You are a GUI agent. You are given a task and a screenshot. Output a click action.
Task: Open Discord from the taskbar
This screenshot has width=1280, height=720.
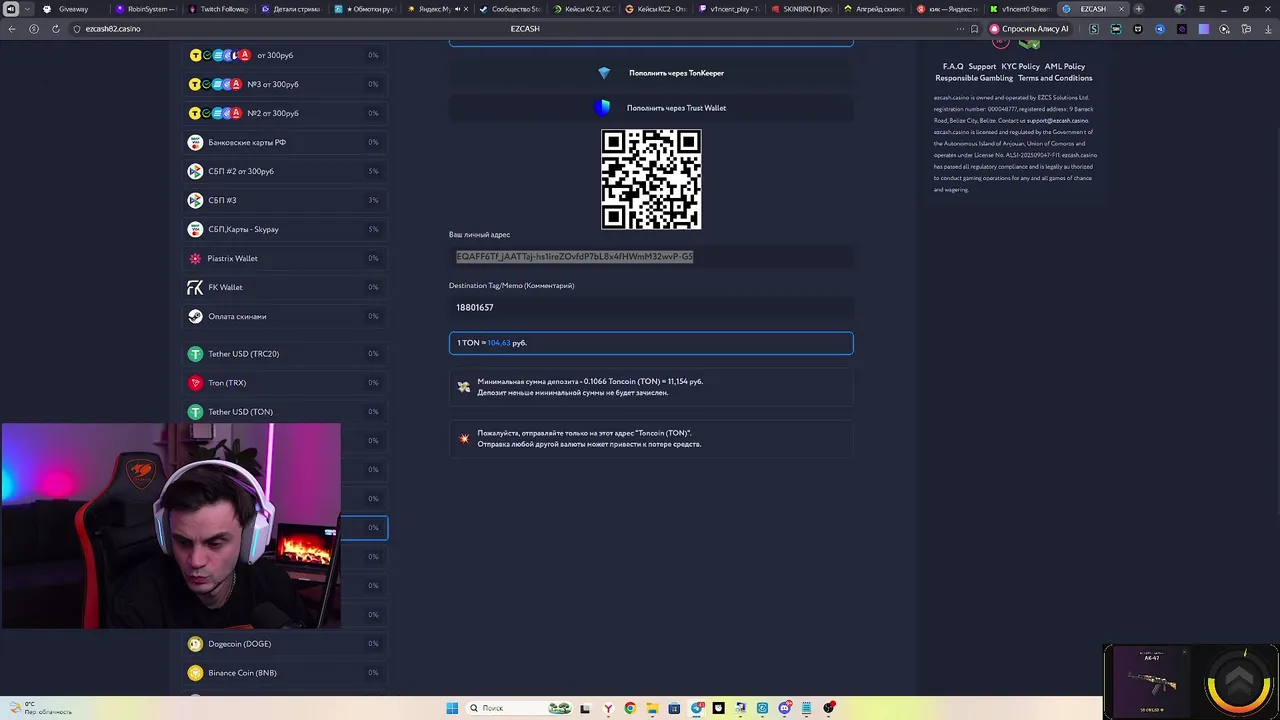click(785, 708)
